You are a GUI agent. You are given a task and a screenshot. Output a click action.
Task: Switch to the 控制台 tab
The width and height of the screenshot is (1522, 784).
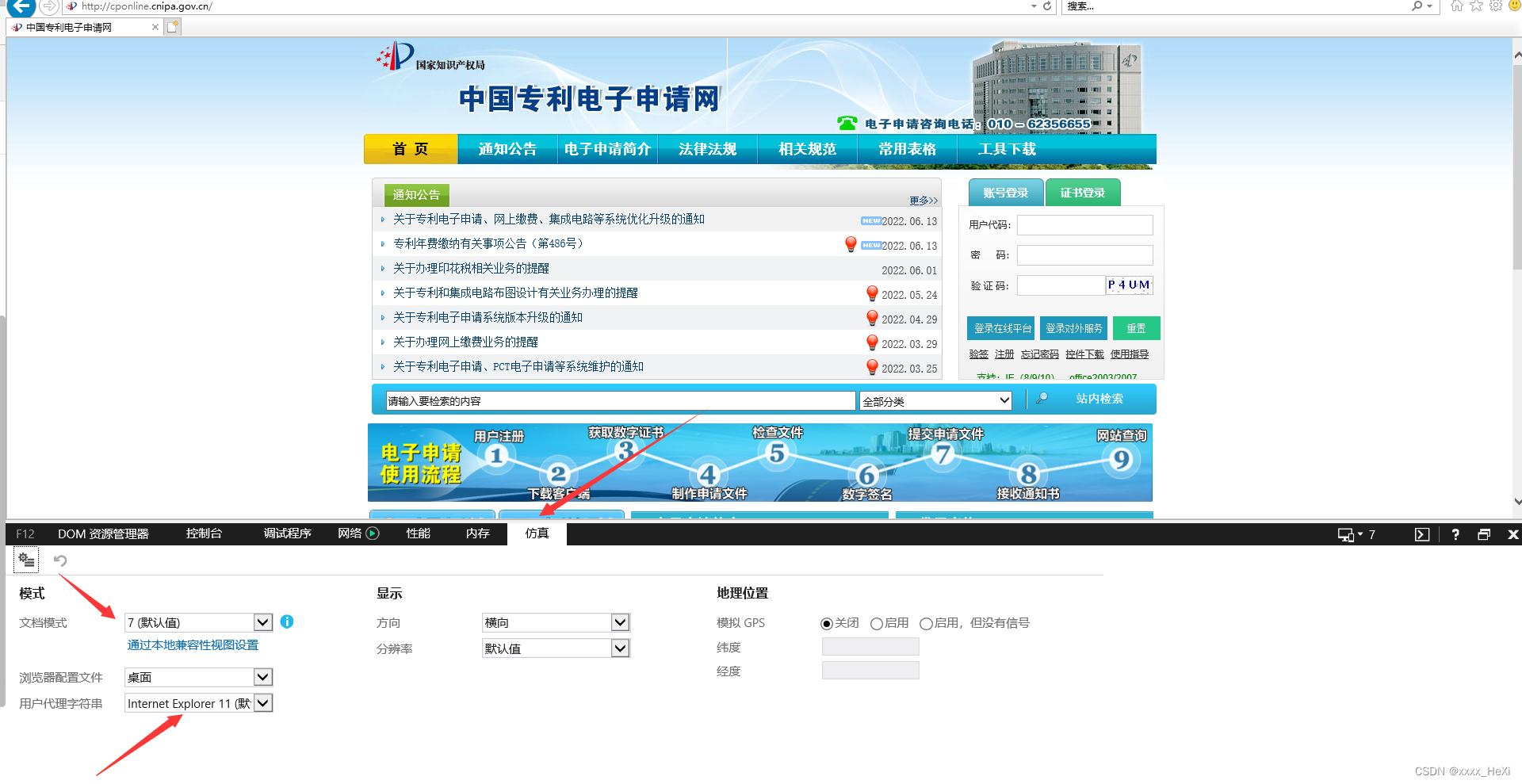pyautogui.click(x=204, y=534)
